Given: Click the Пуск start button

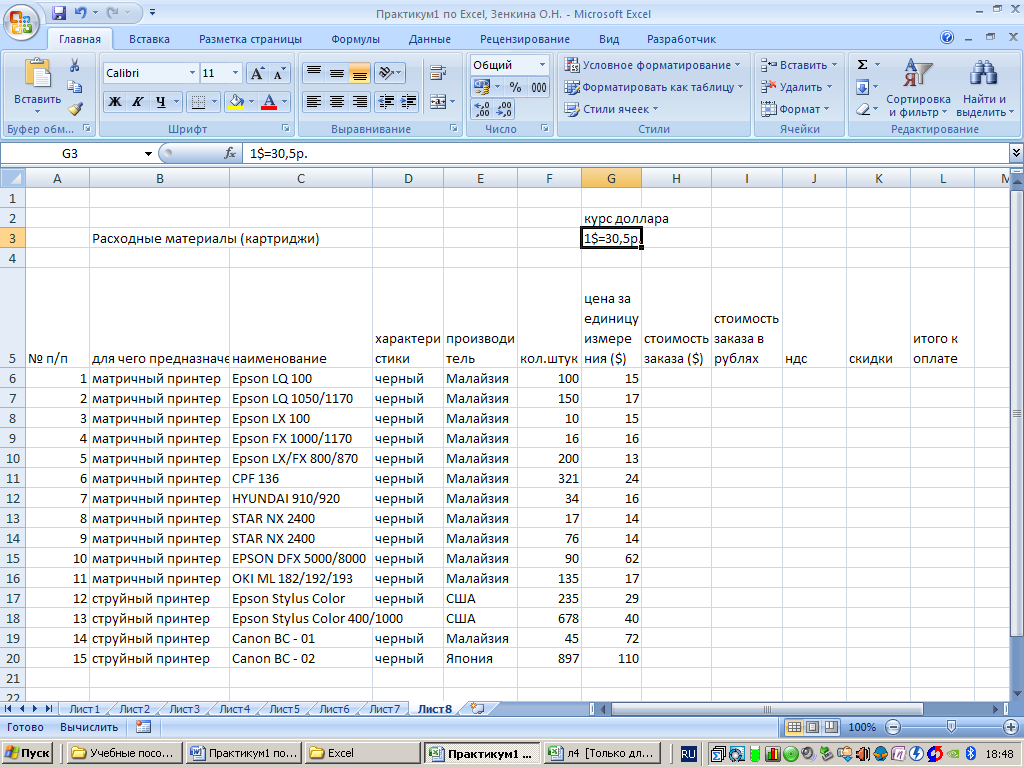Looking at the screenshot, I should tap(29, 753).
